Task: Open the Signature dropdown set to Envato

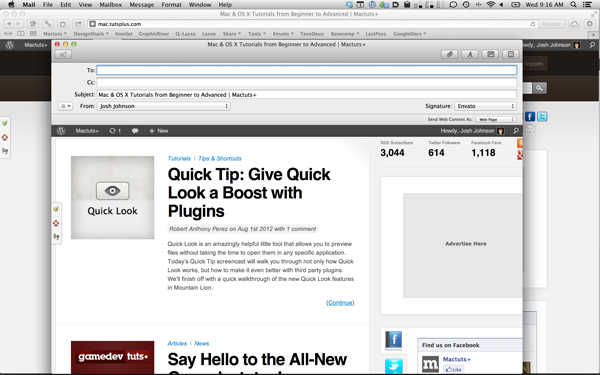Action: [x=485, y=106]
